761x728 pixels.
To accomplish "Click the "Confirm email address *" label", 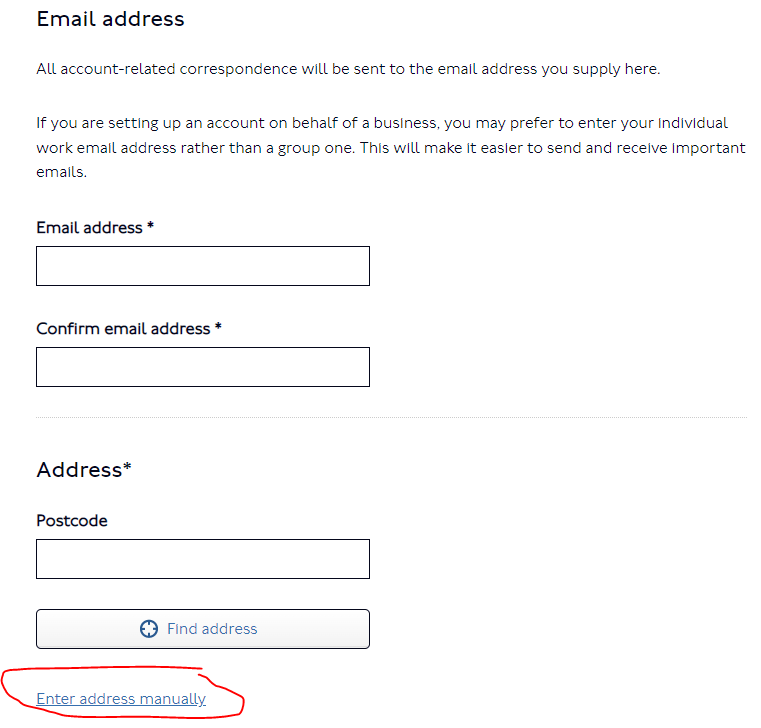I will point(123,329).
